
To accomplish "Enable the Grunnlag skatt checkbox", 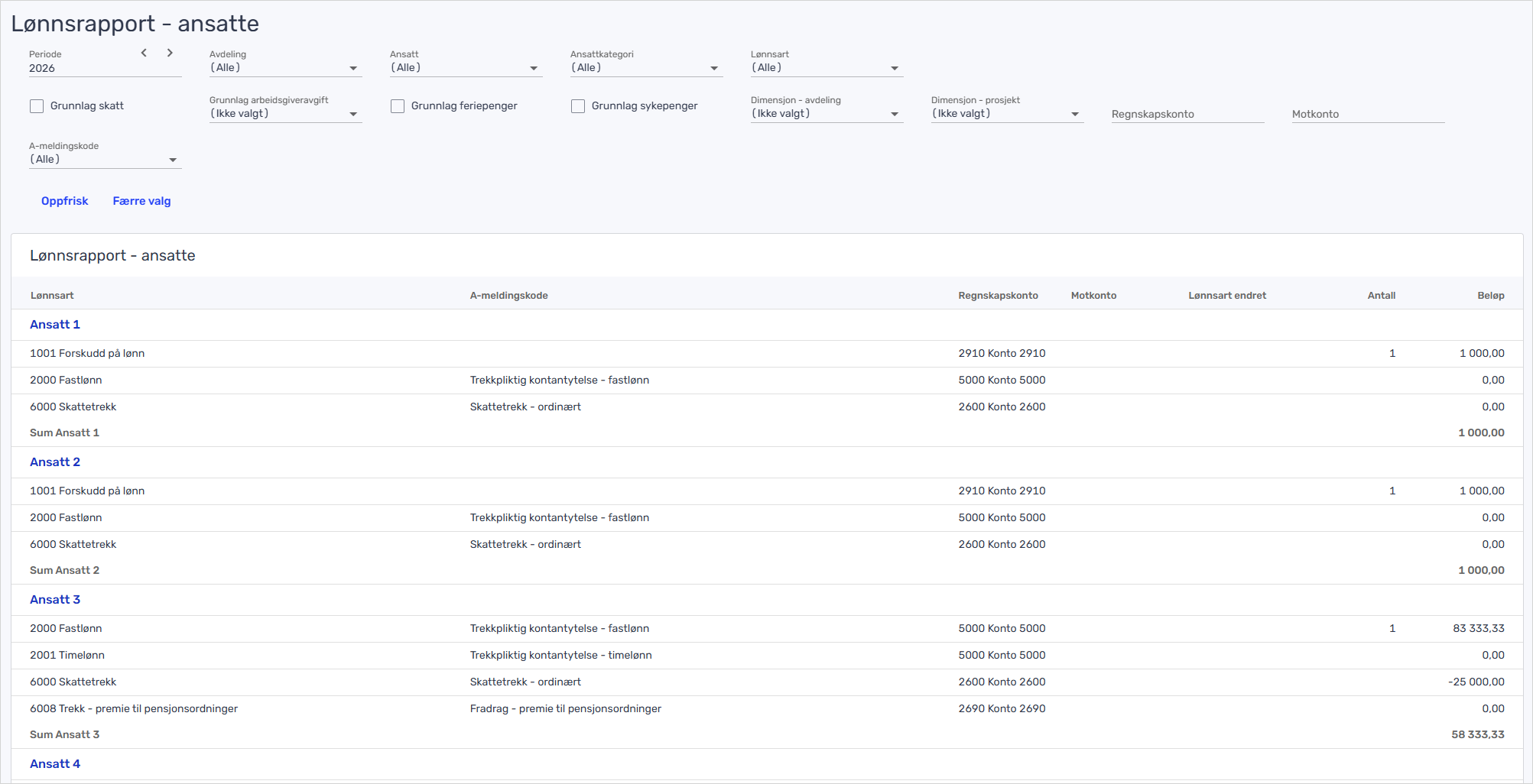I will pos(37,106).
